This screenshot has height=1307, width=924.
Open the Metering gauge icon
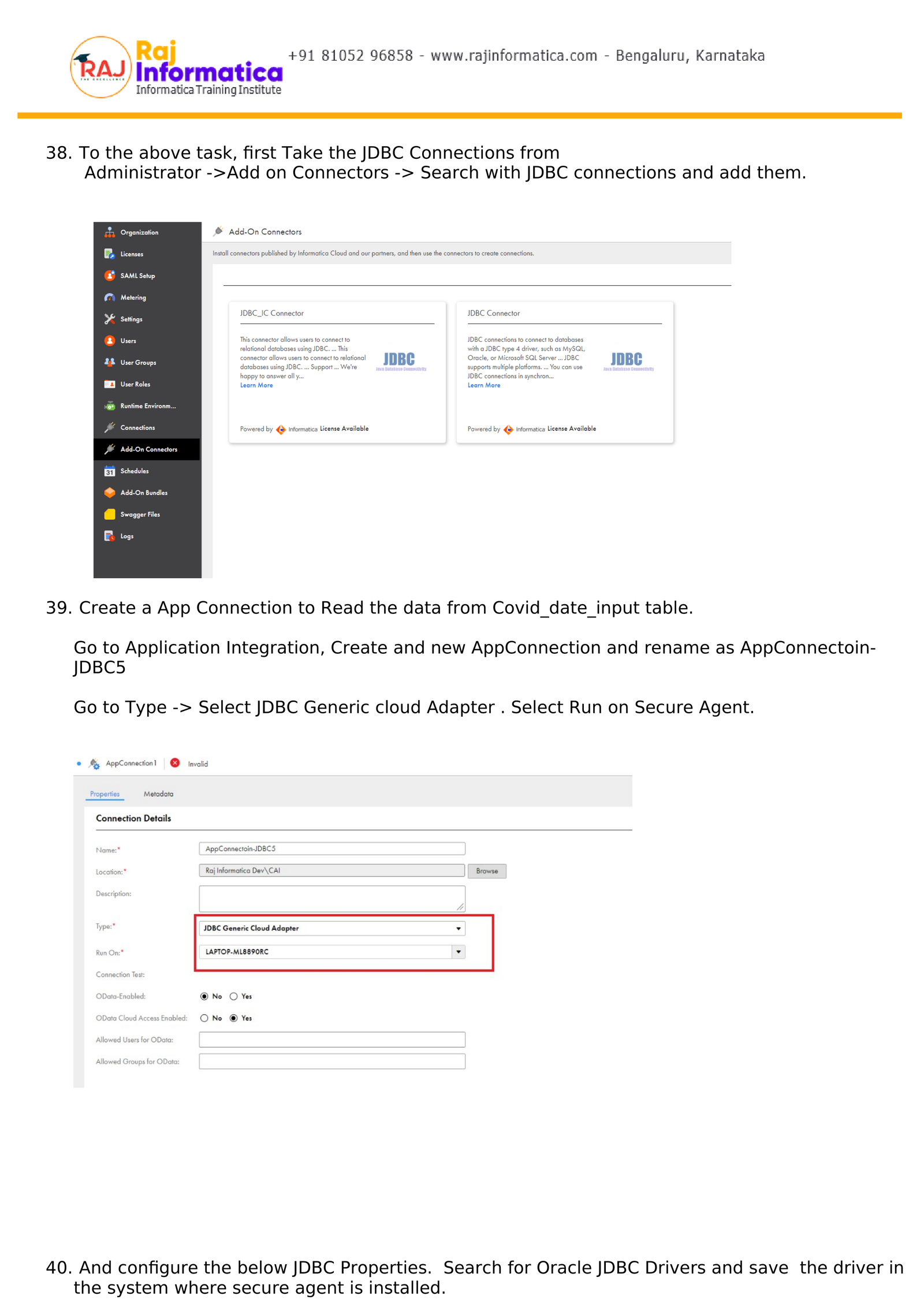109,297
